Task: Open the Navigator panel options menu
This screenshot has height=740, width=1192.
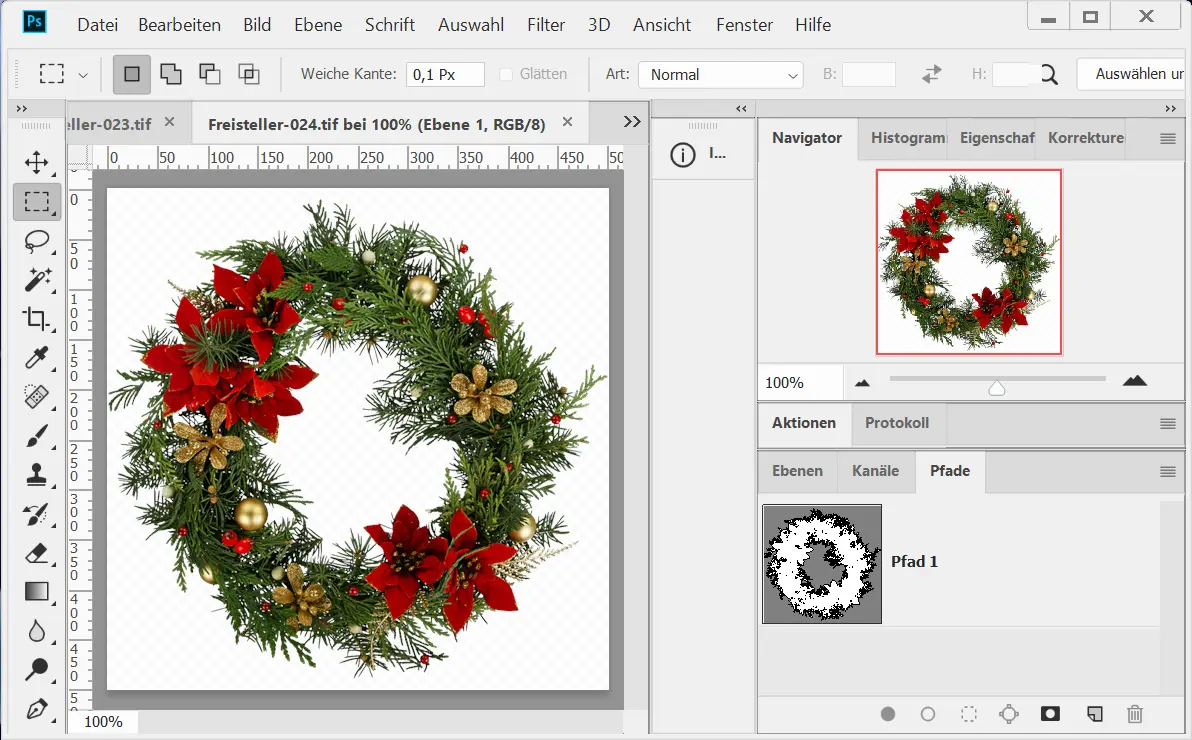Action: 1167,139
